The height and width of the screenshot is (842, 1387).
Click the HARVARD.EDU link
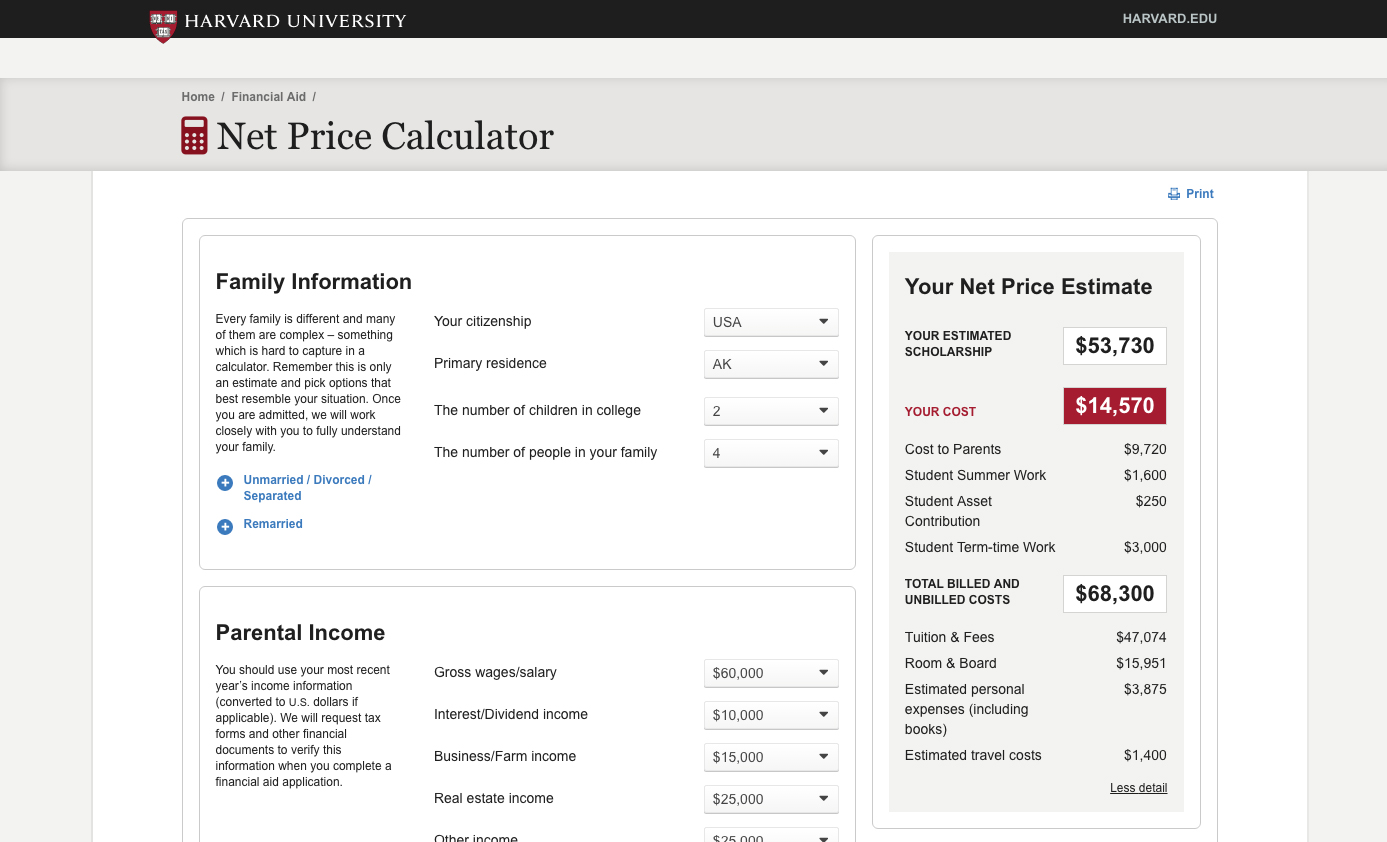(x=1169, y=19)
